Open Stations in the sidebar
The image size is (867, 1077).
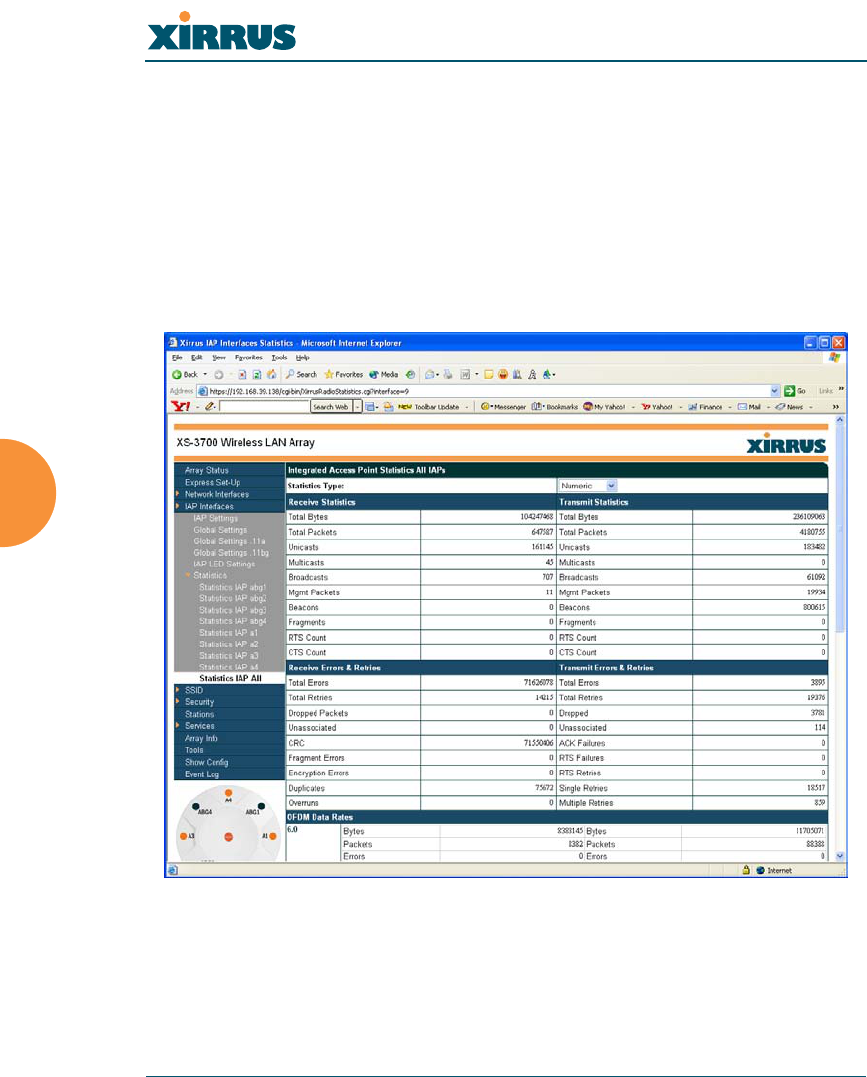pyautogui.click(x=199, y=714)
